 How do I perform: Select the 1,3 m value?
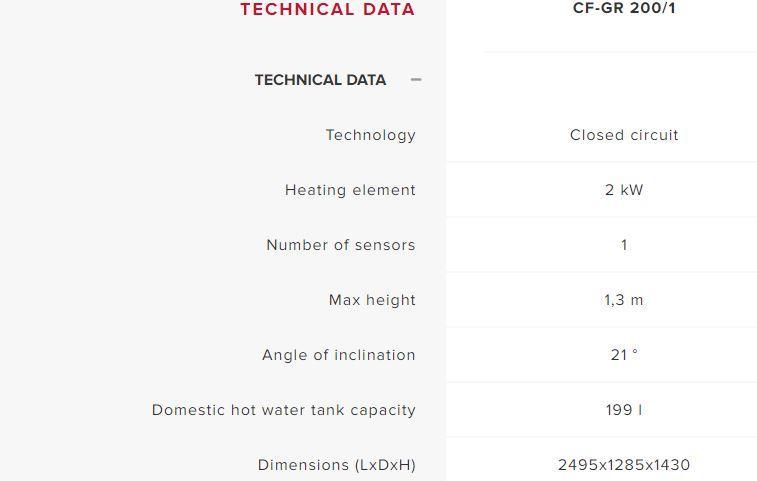click(624, 300)
